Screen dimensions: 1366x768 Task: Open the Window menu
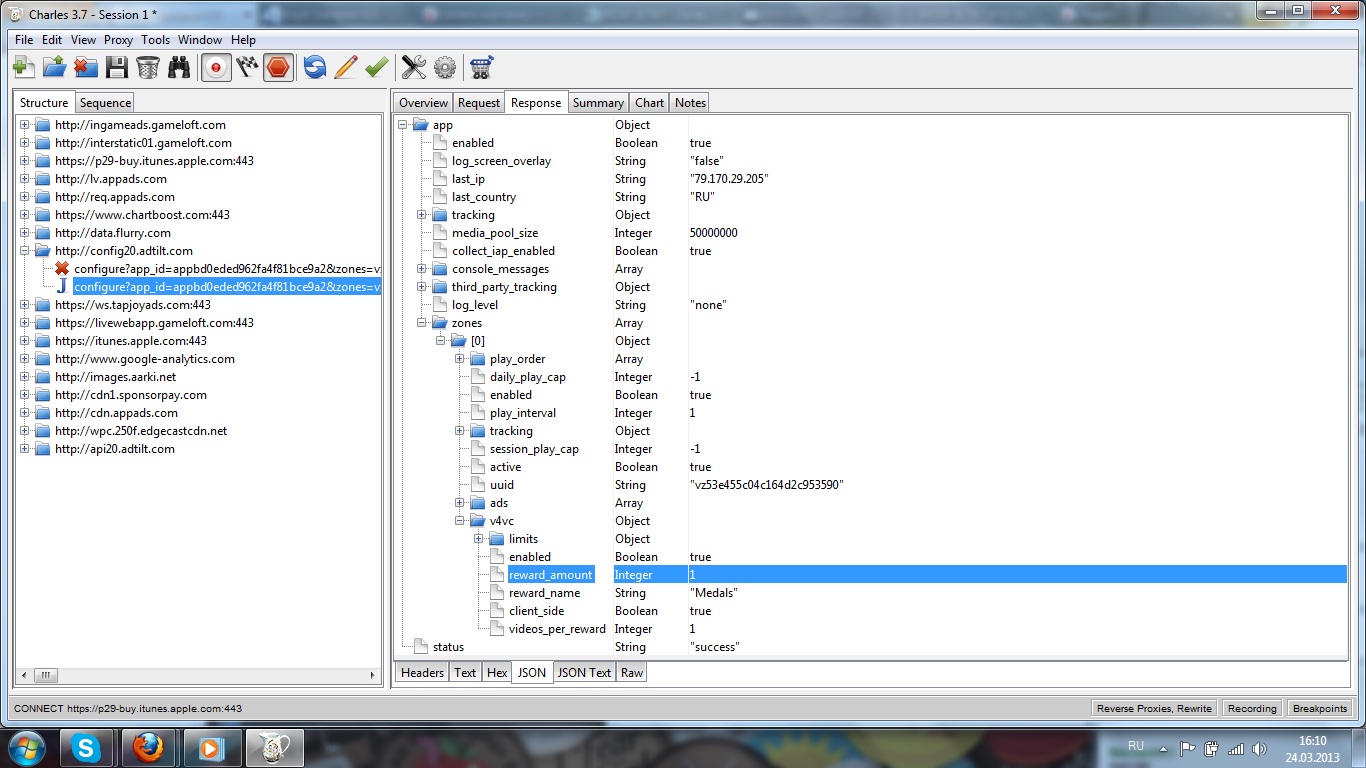(200, 40)
